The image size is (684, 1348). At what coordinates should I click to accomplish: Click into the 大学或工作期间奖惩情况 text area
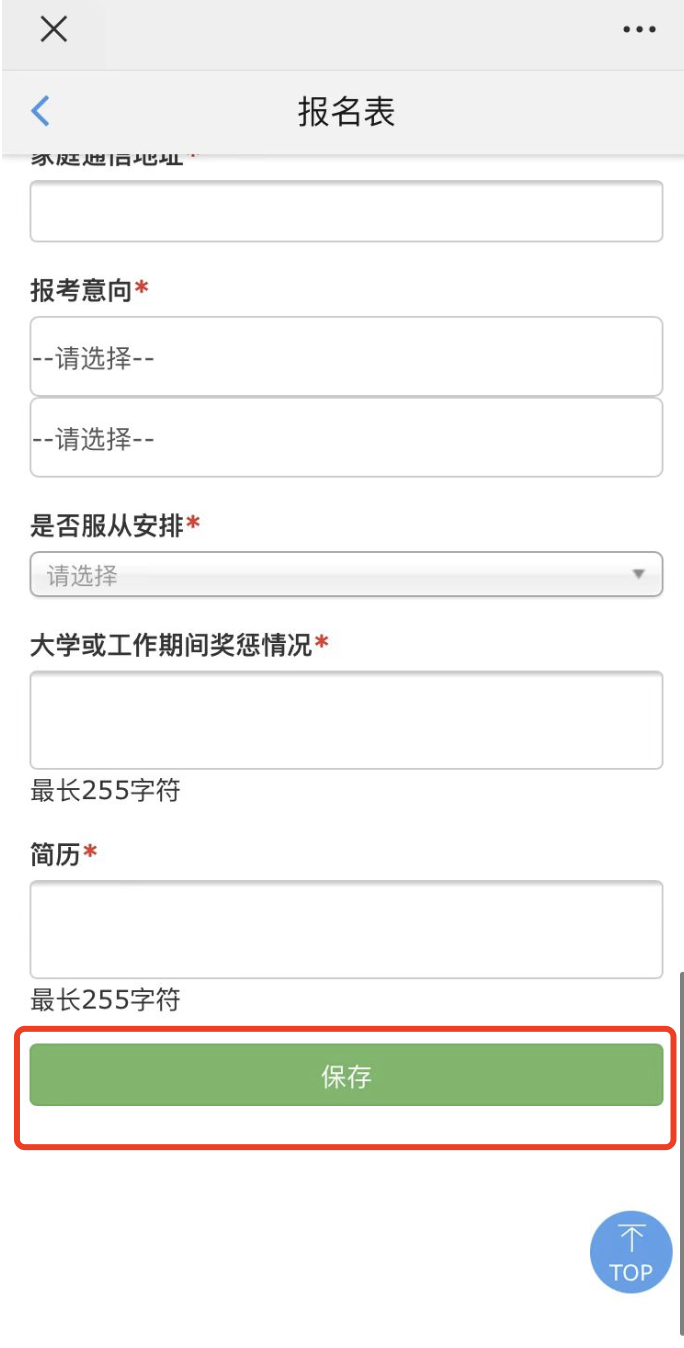[346, 720]
